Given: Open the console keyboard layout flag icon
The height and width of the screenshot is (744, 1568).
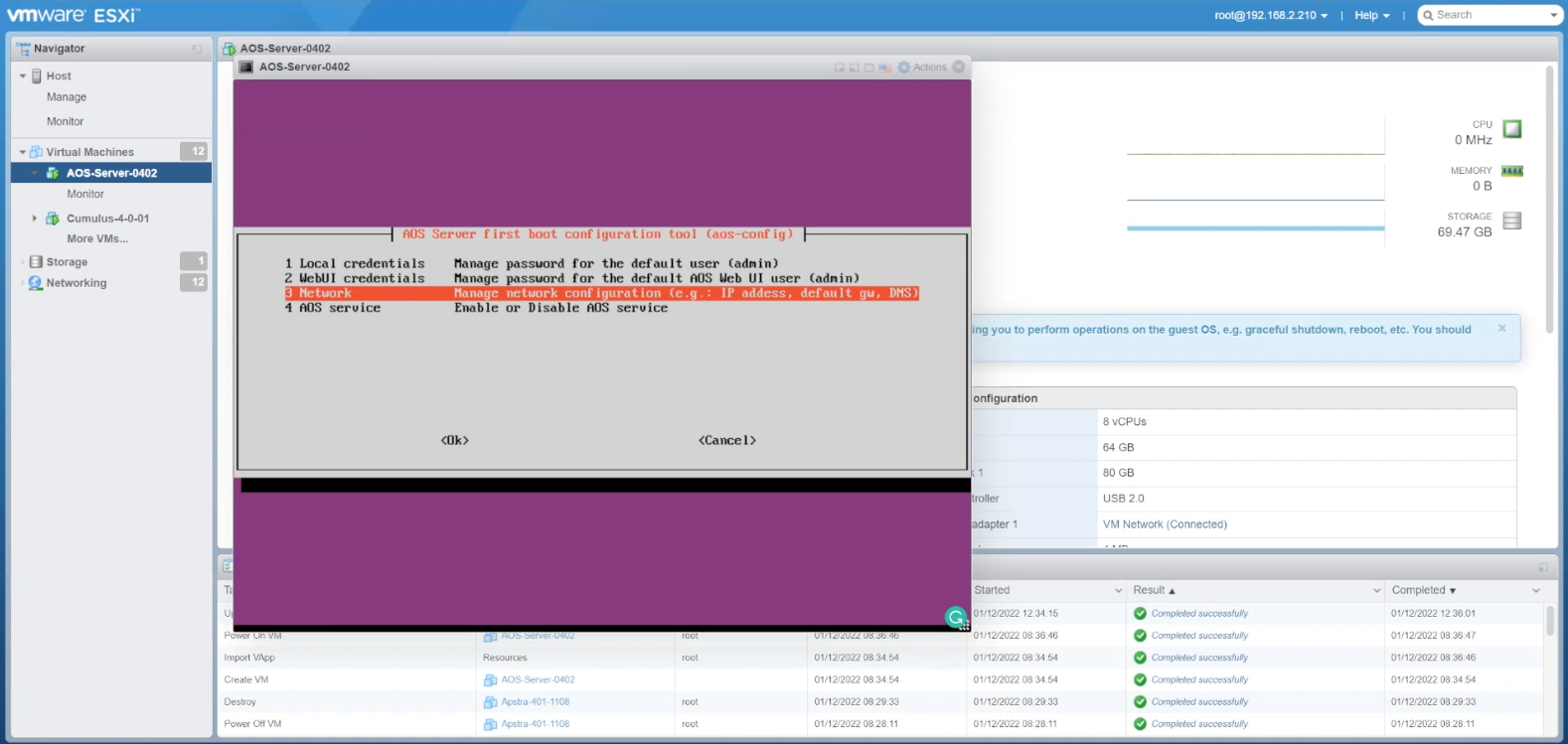Looking at the screenshot, I should coord(884,68).
